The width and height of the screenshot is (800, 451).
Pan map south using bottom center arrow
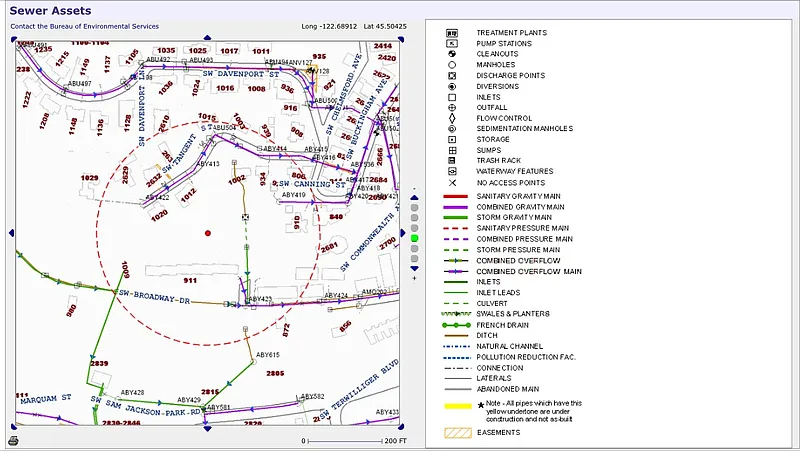(x=207, y=429)
